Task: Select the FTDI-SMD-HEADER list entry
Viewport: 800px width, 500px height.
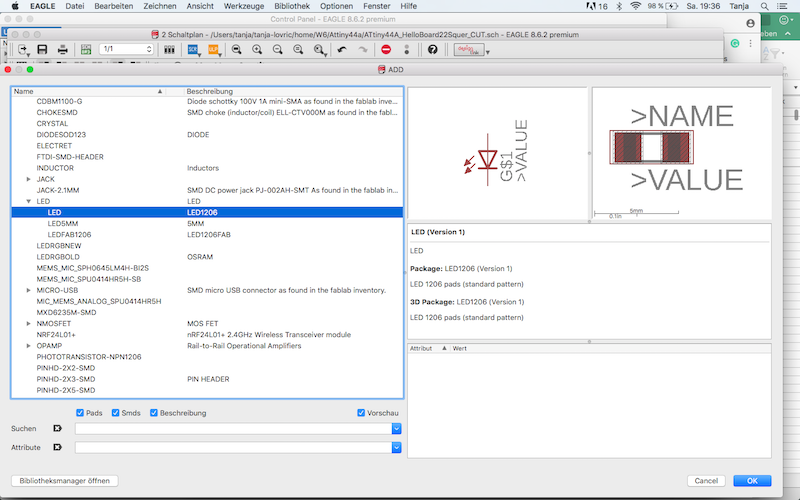Action: pyautogui.click(x=70, y=157)
